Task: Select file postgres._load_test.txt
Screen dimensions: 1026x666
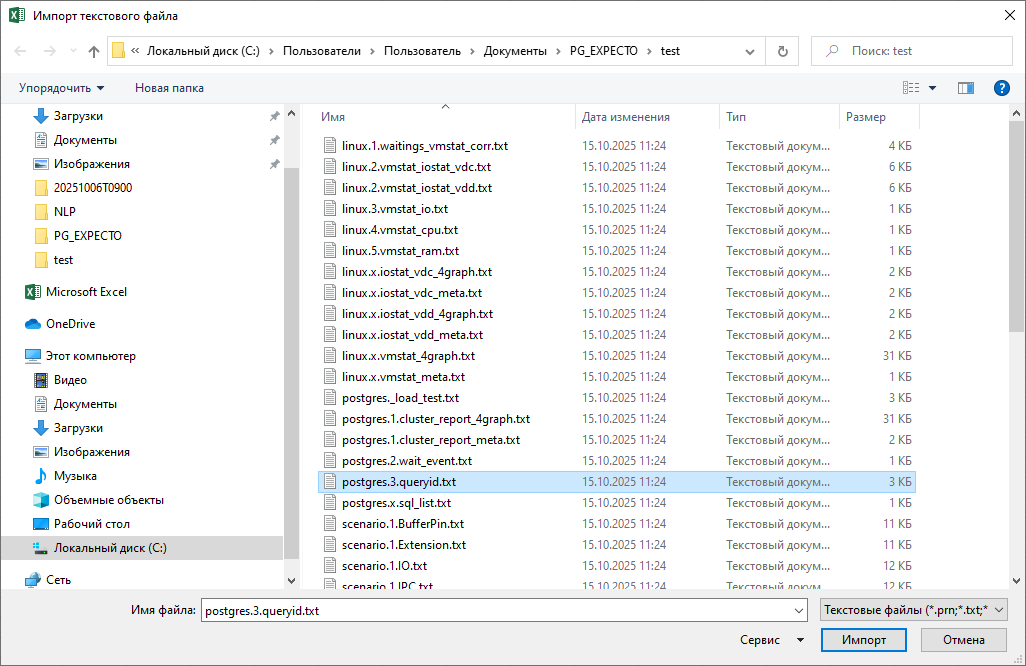Action: tap(400, 398)
